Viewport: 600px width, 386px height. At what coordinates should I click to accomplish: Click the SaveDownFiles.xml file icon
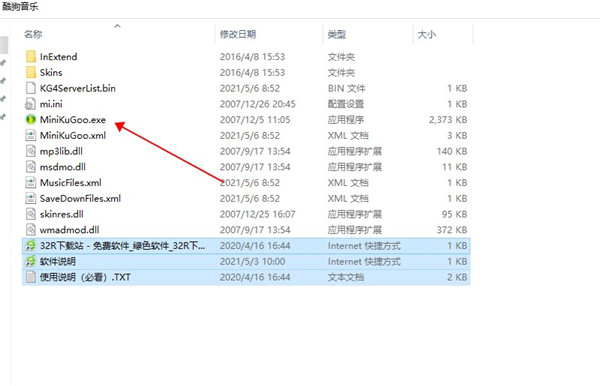[x=31, y=198]
